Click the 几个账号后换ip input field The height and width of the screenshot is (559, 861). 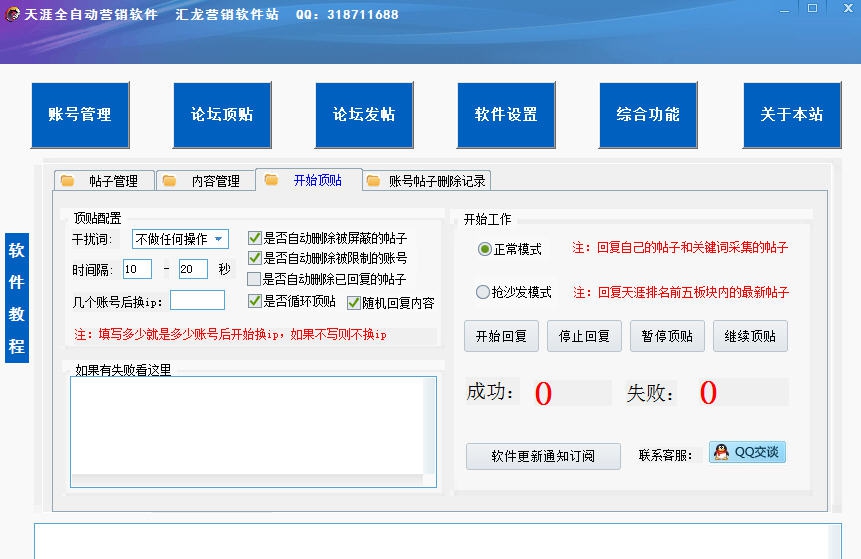[x=197, y=300]
